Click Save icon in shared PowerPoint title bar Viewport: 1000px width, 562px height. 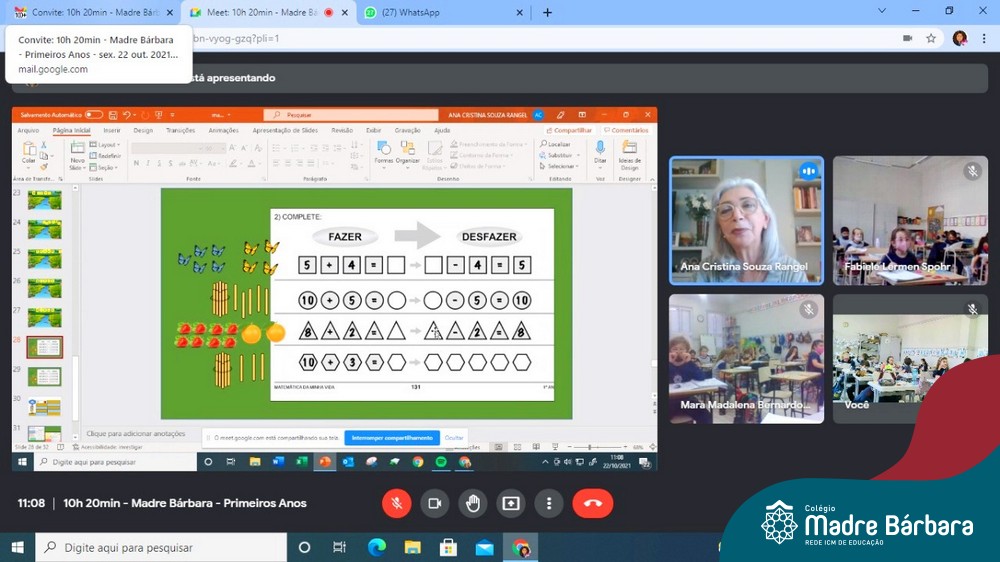[x=113, y=115]
